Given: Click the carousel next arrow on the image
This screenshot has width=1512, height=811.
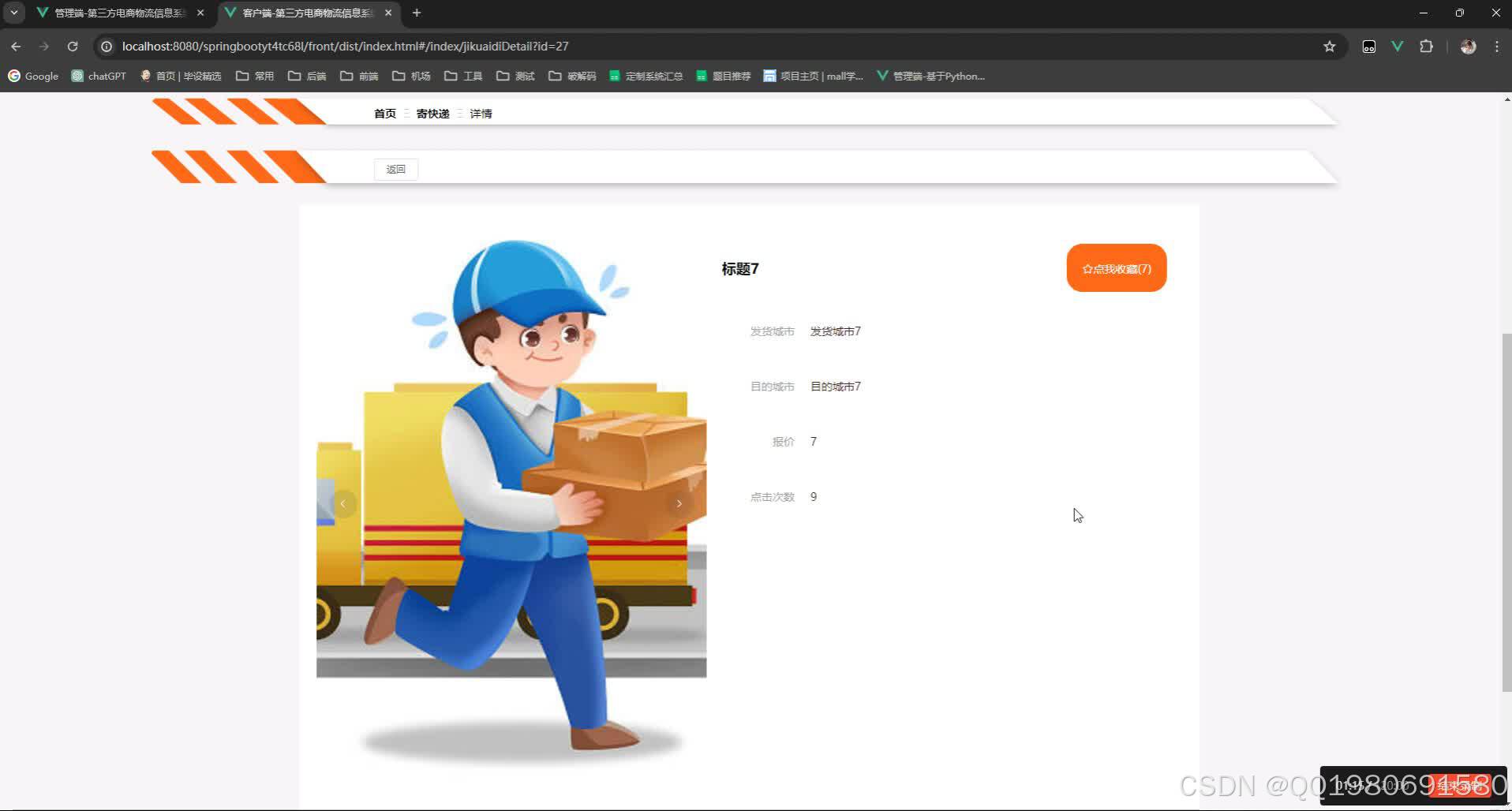Looking at the screenshot, I should point(679,503).
